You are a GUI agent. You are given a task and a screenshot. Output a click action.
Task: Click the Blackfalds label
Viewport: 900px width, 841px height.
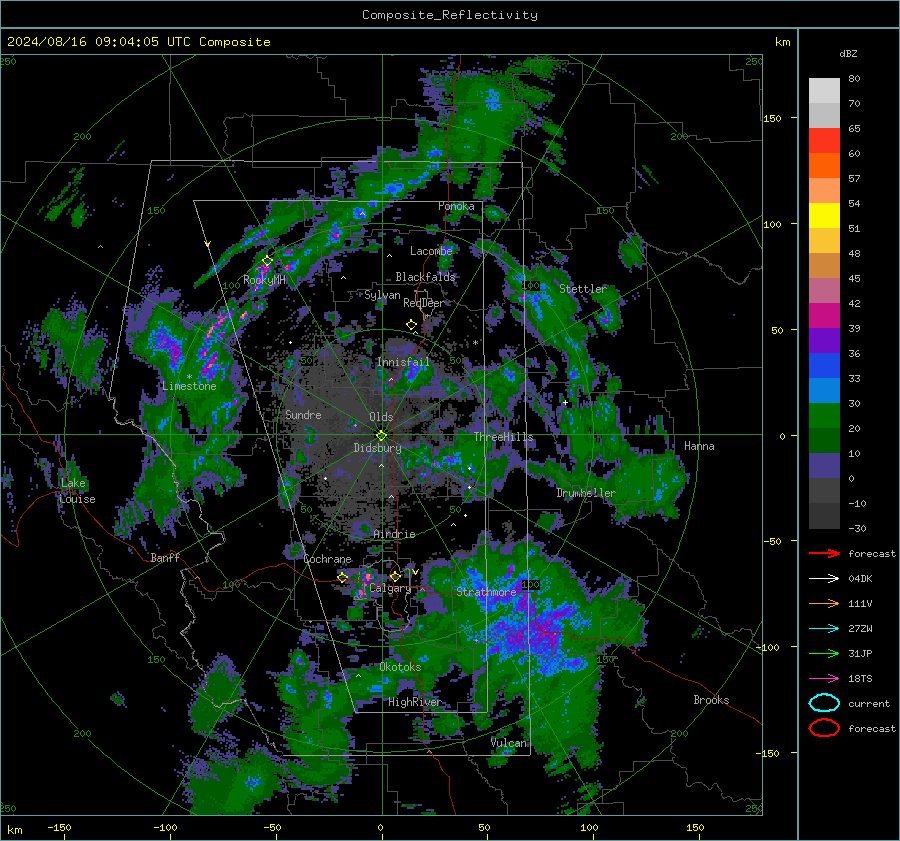425,277
